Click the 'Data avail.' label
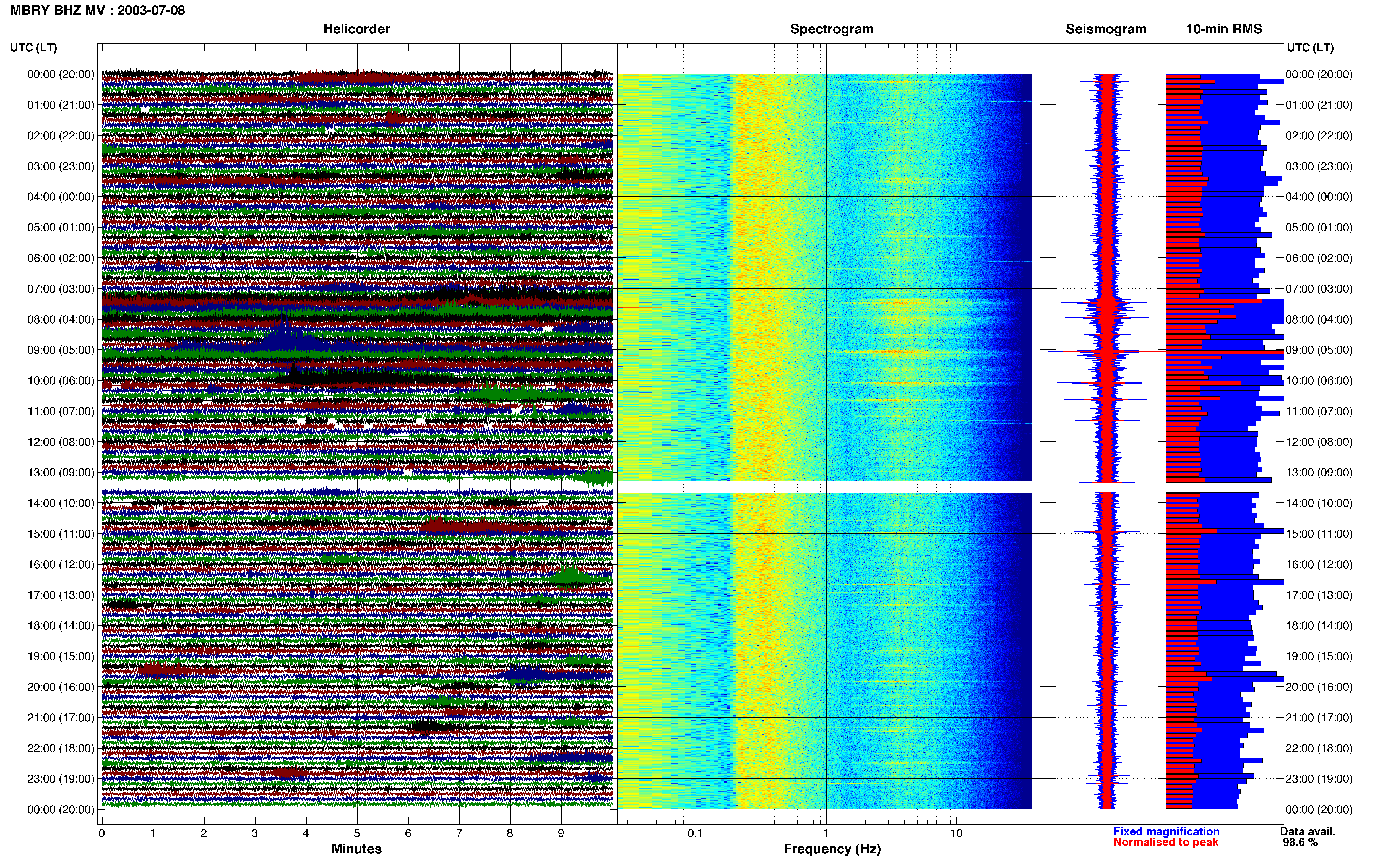This screenshot has width=1388, height=868. 1308,832
